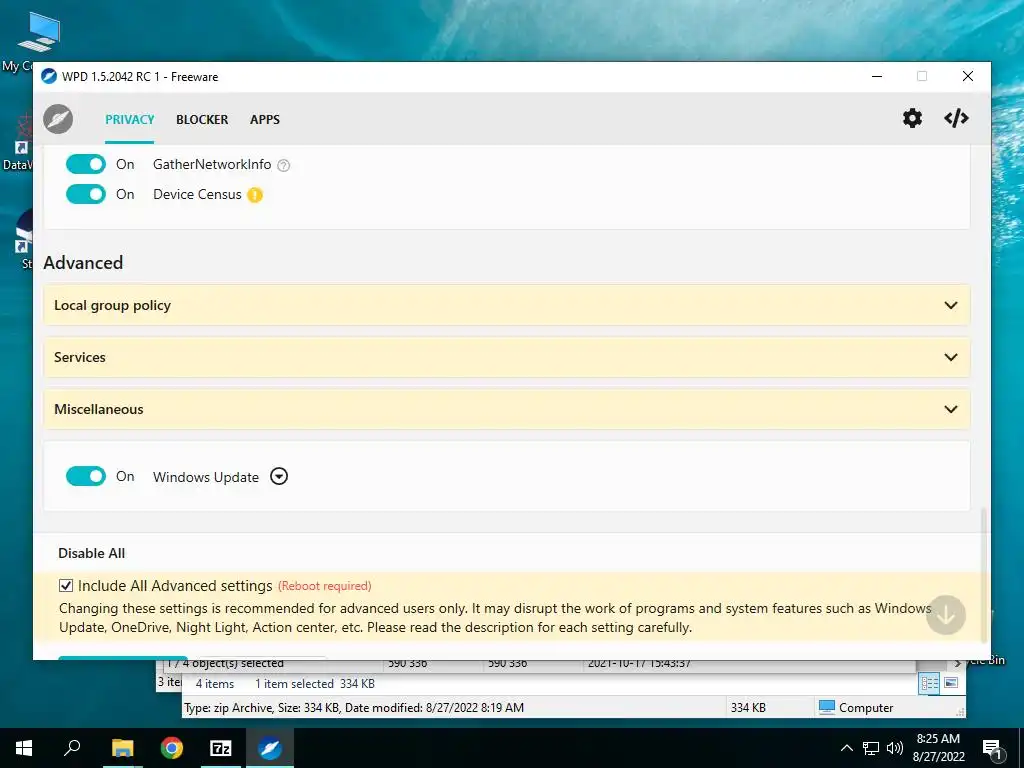Open the code brackets icon
The height and width of the screenshot is (768, 1024).
956,118
